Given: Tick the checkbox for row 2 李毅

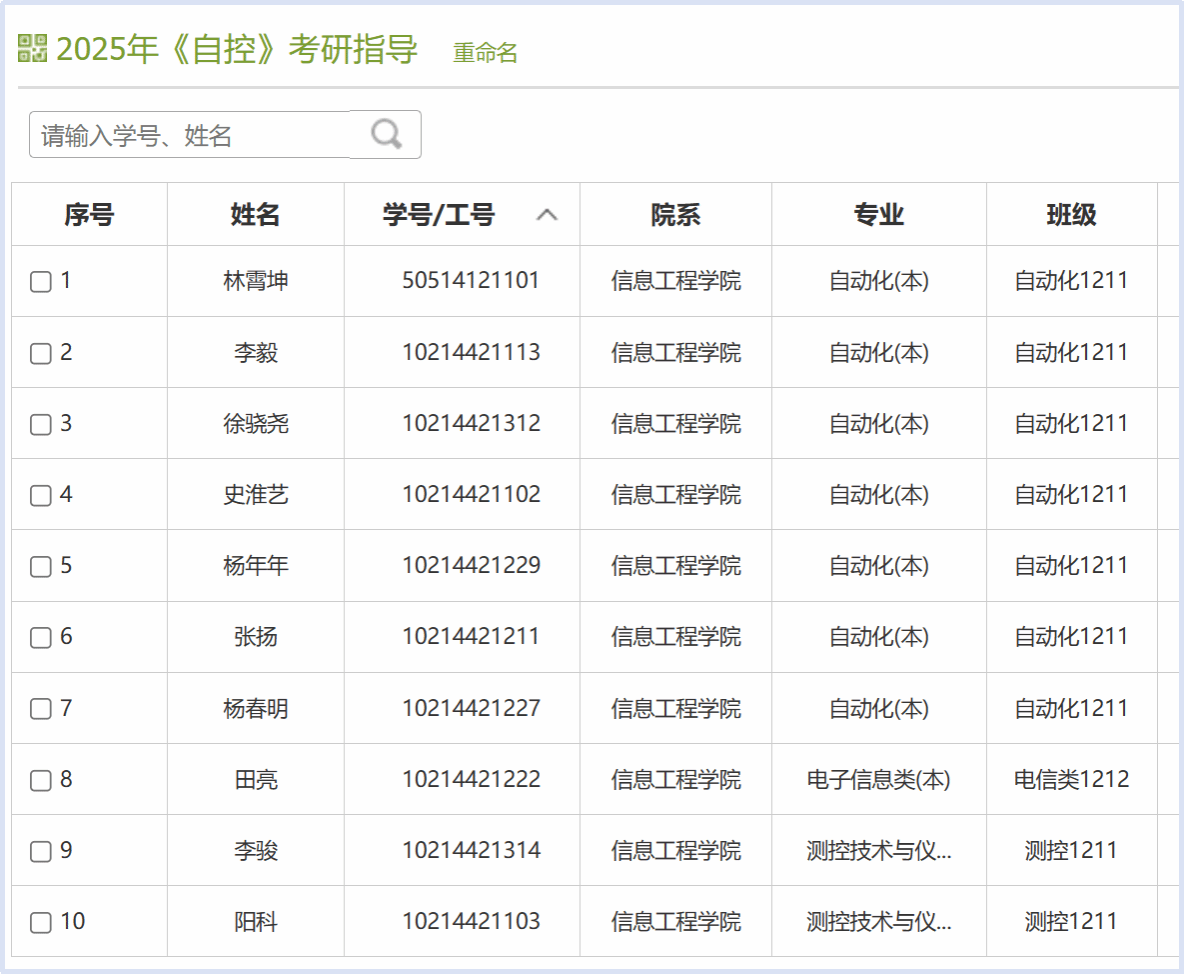Looking at the screenshot, I should tap(40, 353).
